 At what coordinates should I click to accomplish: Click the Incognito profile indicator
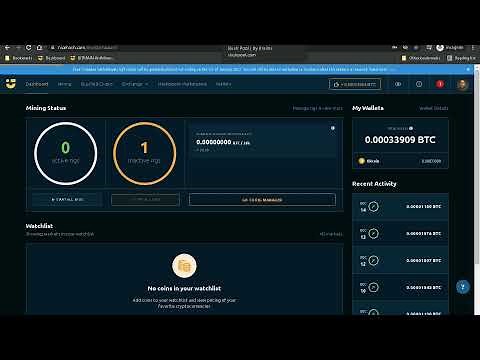(x=450, y=48)
